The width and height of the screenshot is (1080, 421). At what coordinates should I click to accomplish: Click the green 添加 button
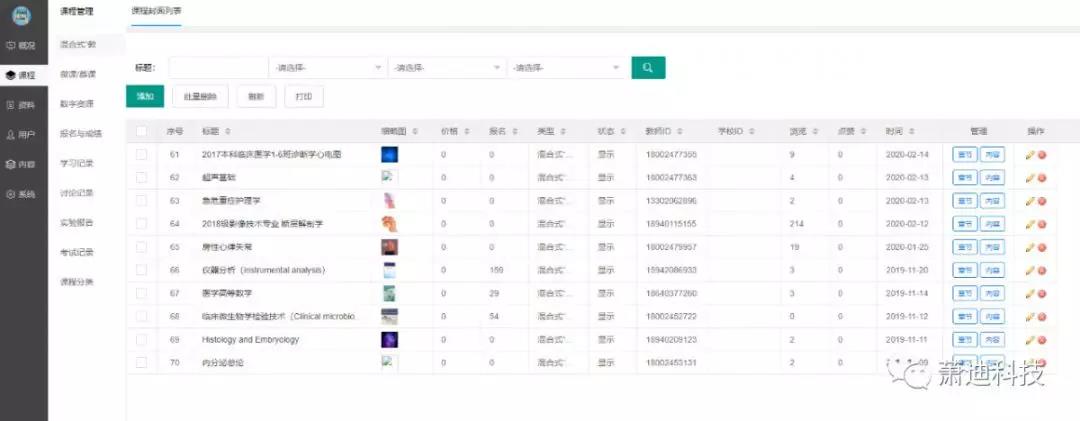click(145, 97)
